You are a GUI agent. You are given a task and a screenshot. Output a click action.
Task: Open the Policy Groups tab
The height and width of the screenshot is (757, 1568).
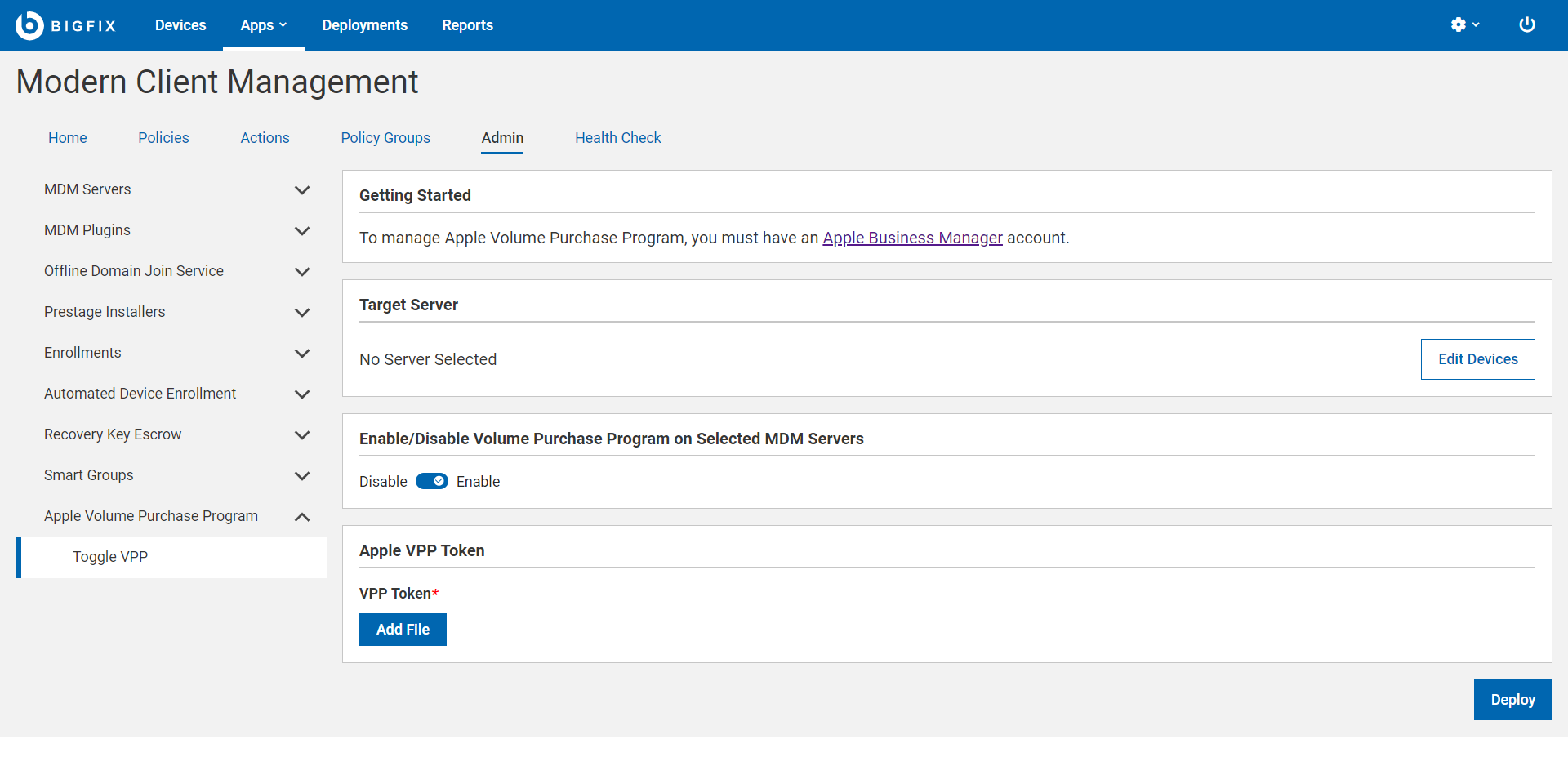[385, 138]
